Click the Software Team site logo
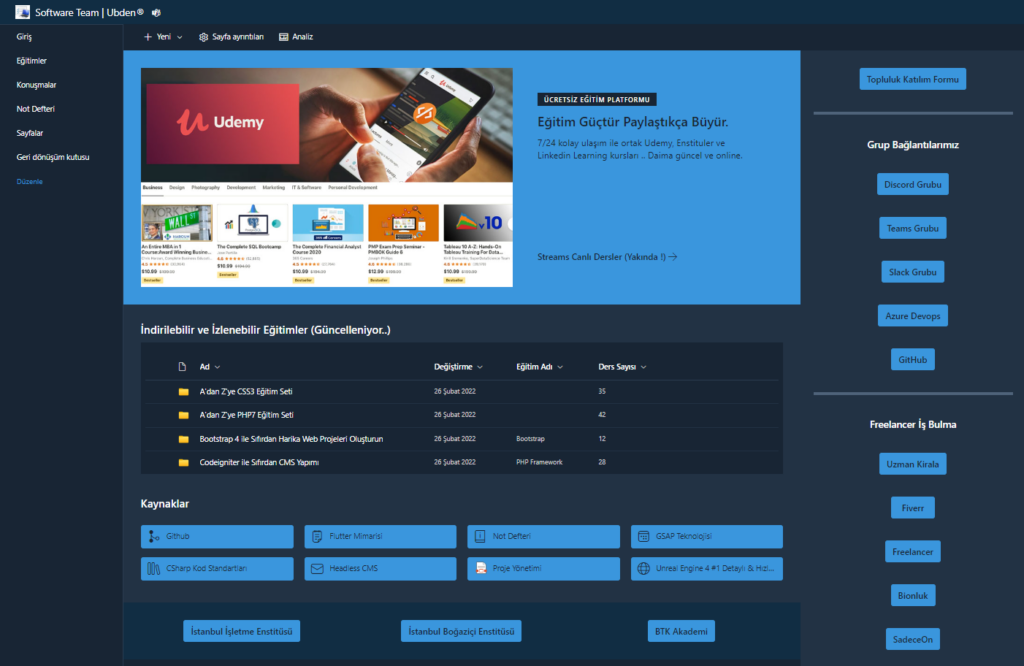Screen dimensions: 1024x666 22,12
